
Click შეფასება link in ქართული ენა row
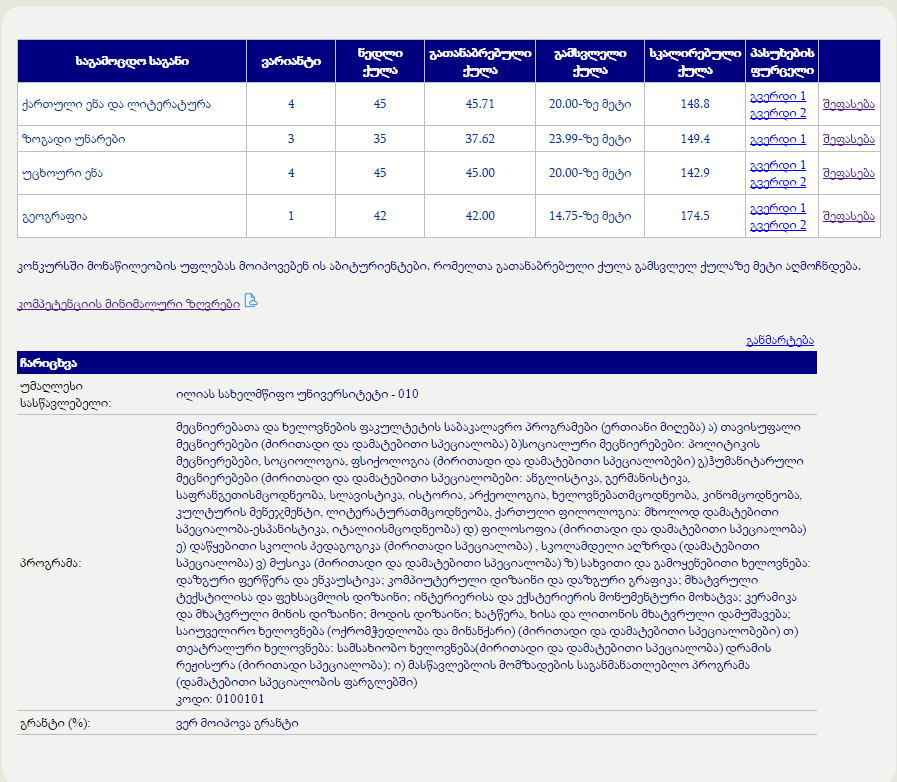pos(848,104)
